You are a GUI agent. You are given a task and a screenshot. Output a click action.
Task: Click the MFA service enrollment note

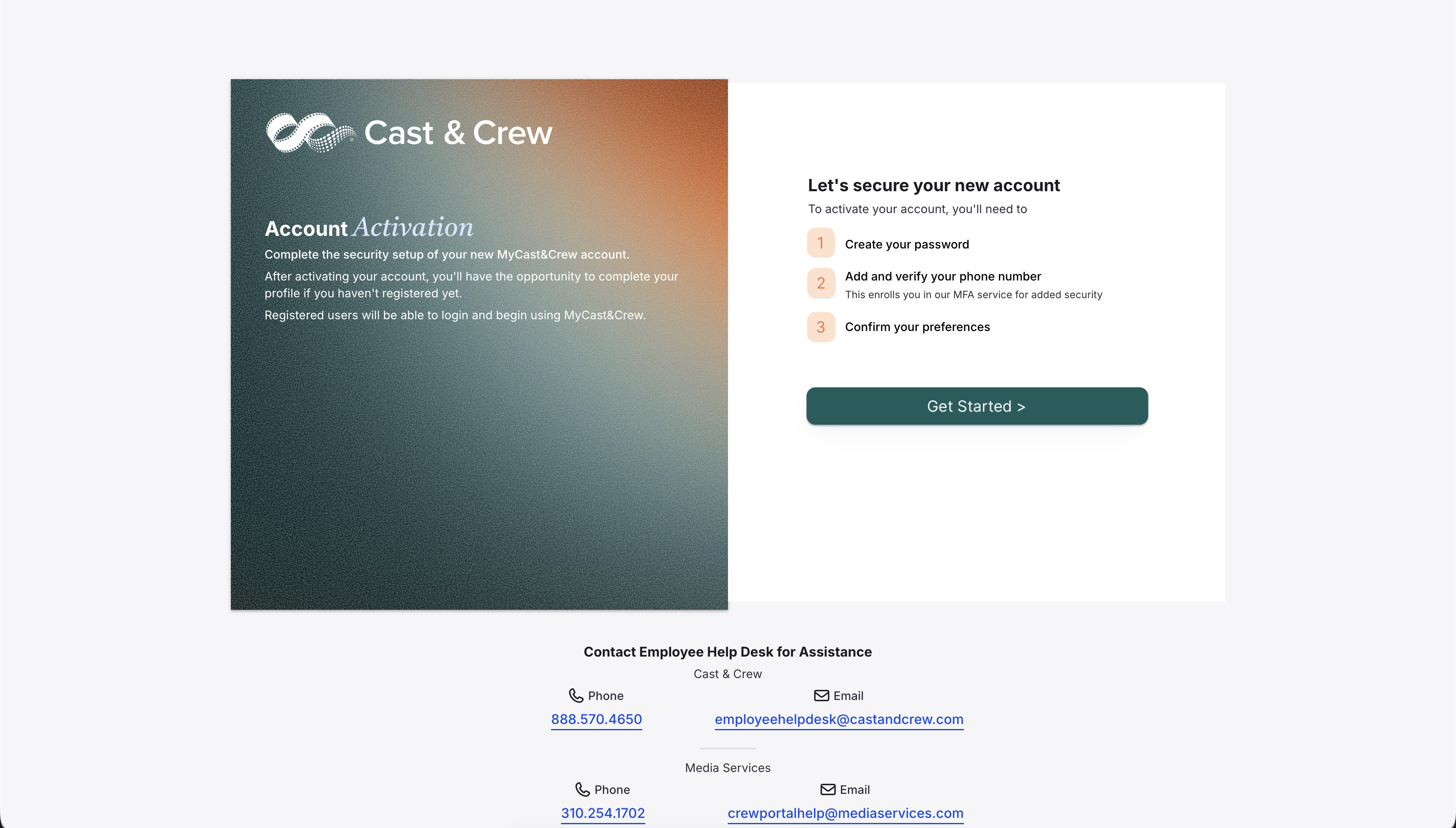click(974, 294)
